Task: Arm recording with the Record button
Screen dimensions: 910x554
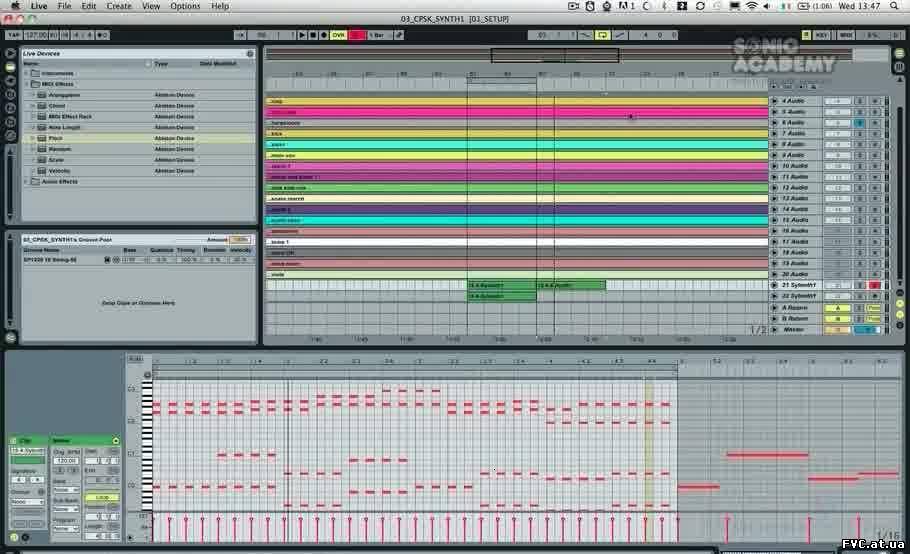Action: click(324, 35)
